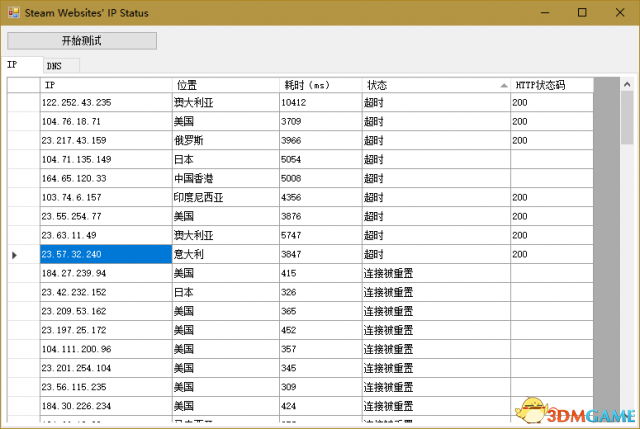Click the 开始测试 button

click(x=82, y=41)
